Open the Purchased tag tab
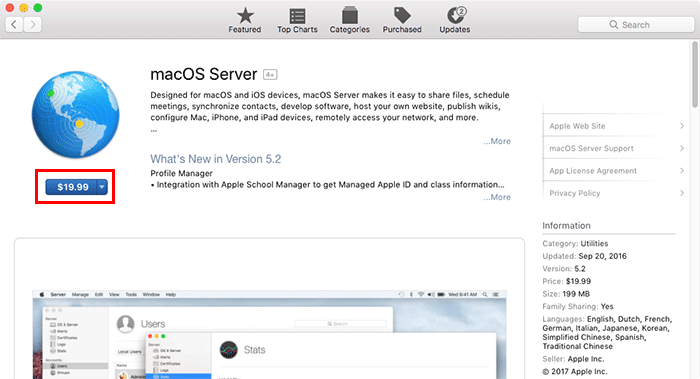This screenshot has width=700, height=379. [402, 21]
